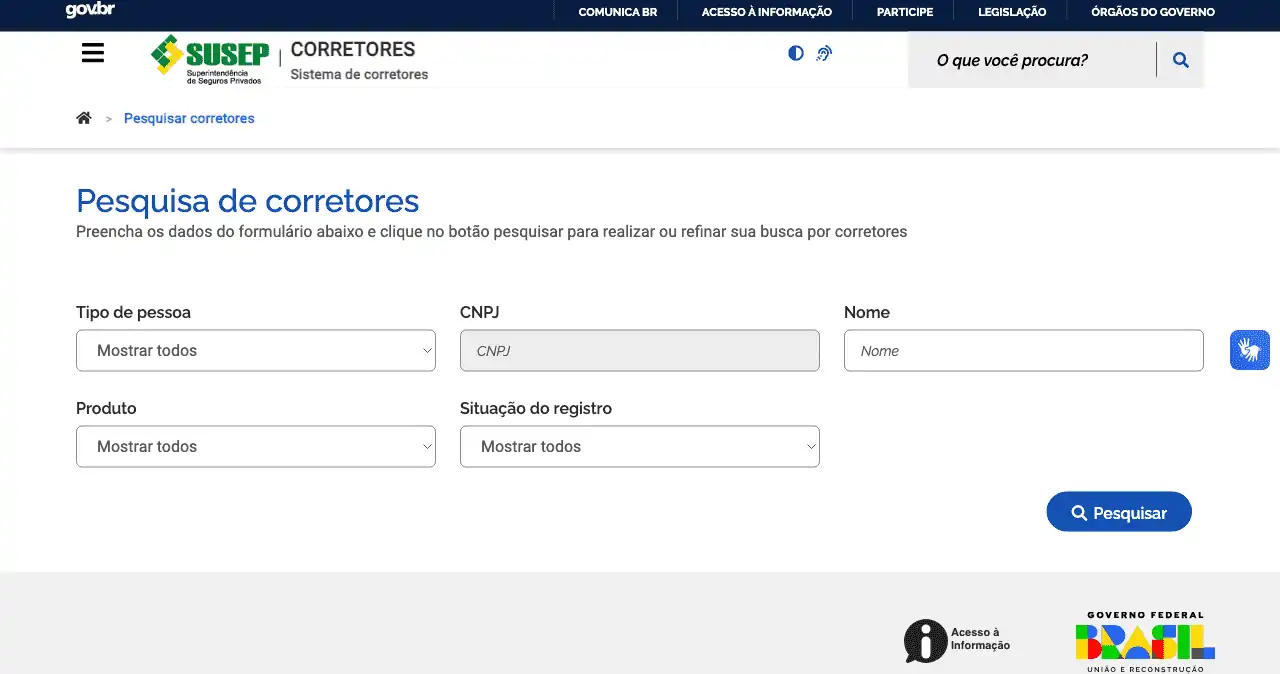Click the hearing accessibility icon
1280x674 pixels.
[824, 54]
